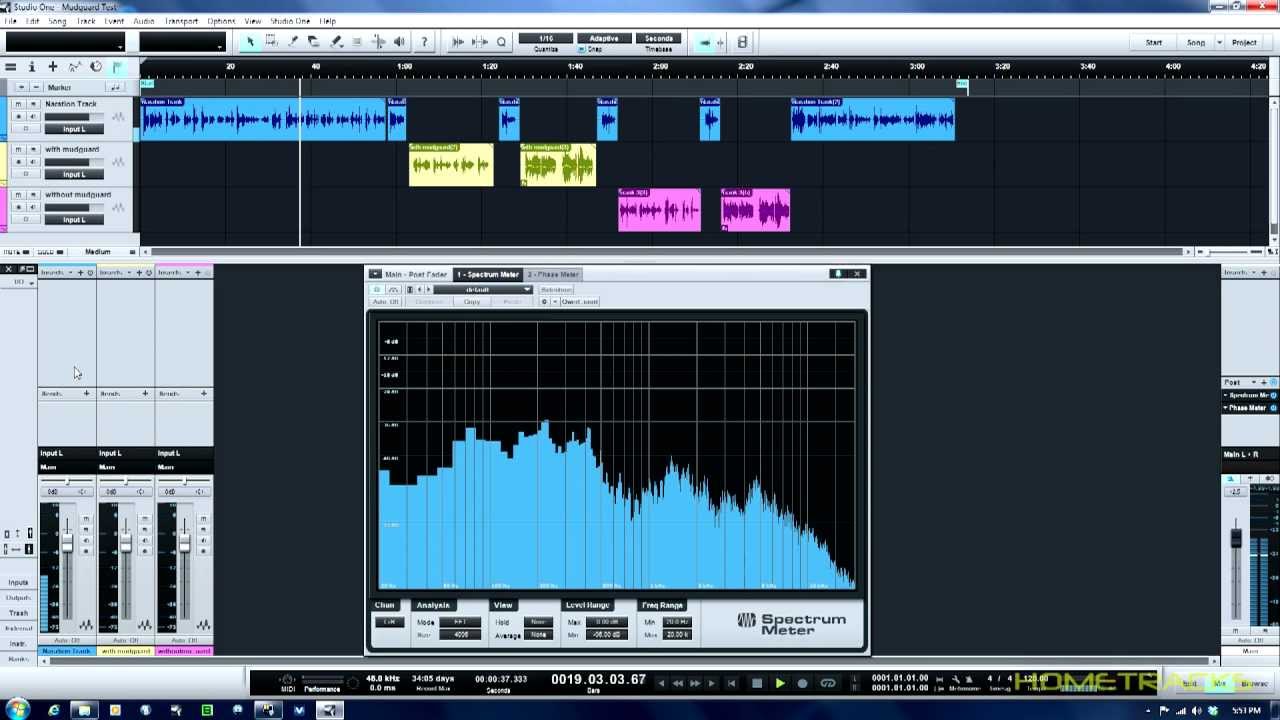Click the rewind button in transport
Image resolution: width=1280 pixels, height=720 pixels.
tap(678, 684)
